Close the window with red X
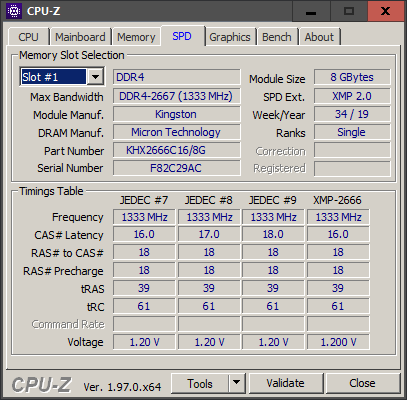This screenshot has width=407, height=400. pos(386,11)
